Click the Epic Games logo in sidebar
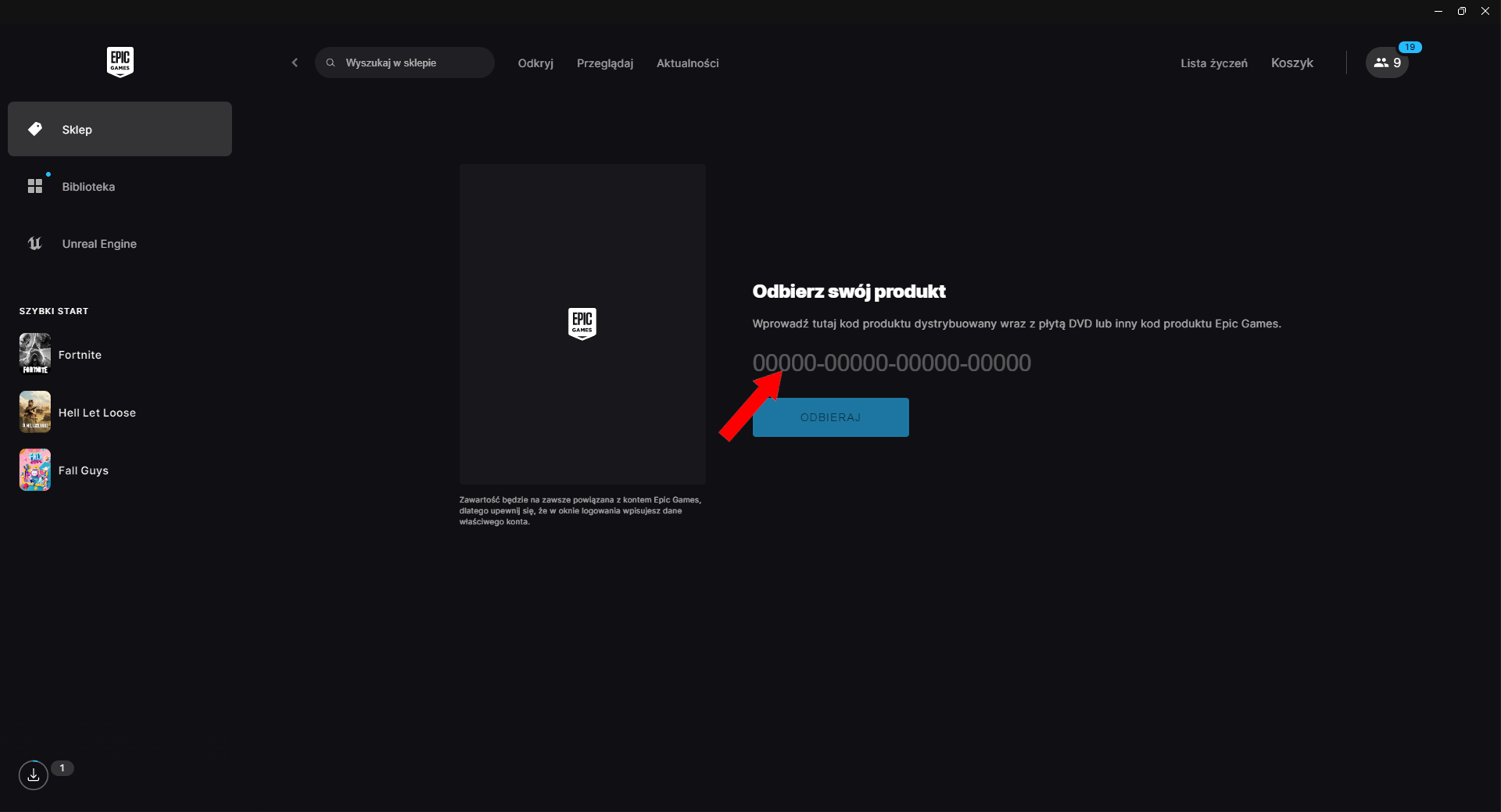The height and width of the screenshot is (812, 1501). pos(120,62)
